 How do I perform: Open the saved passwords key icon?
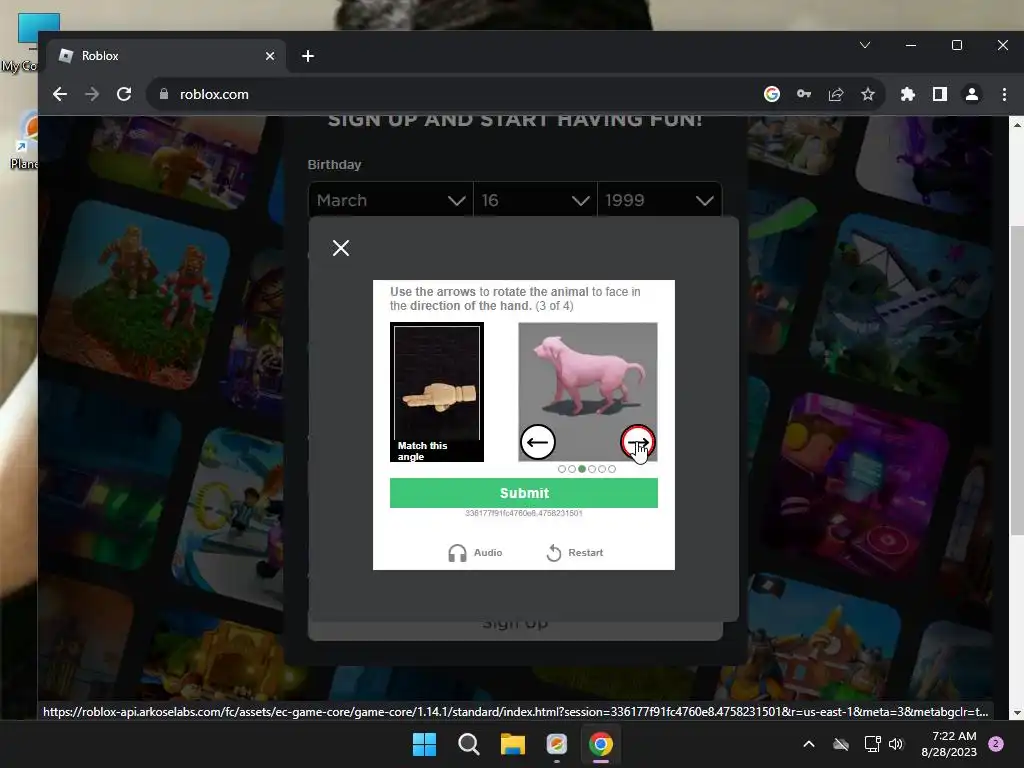point(804,94)
